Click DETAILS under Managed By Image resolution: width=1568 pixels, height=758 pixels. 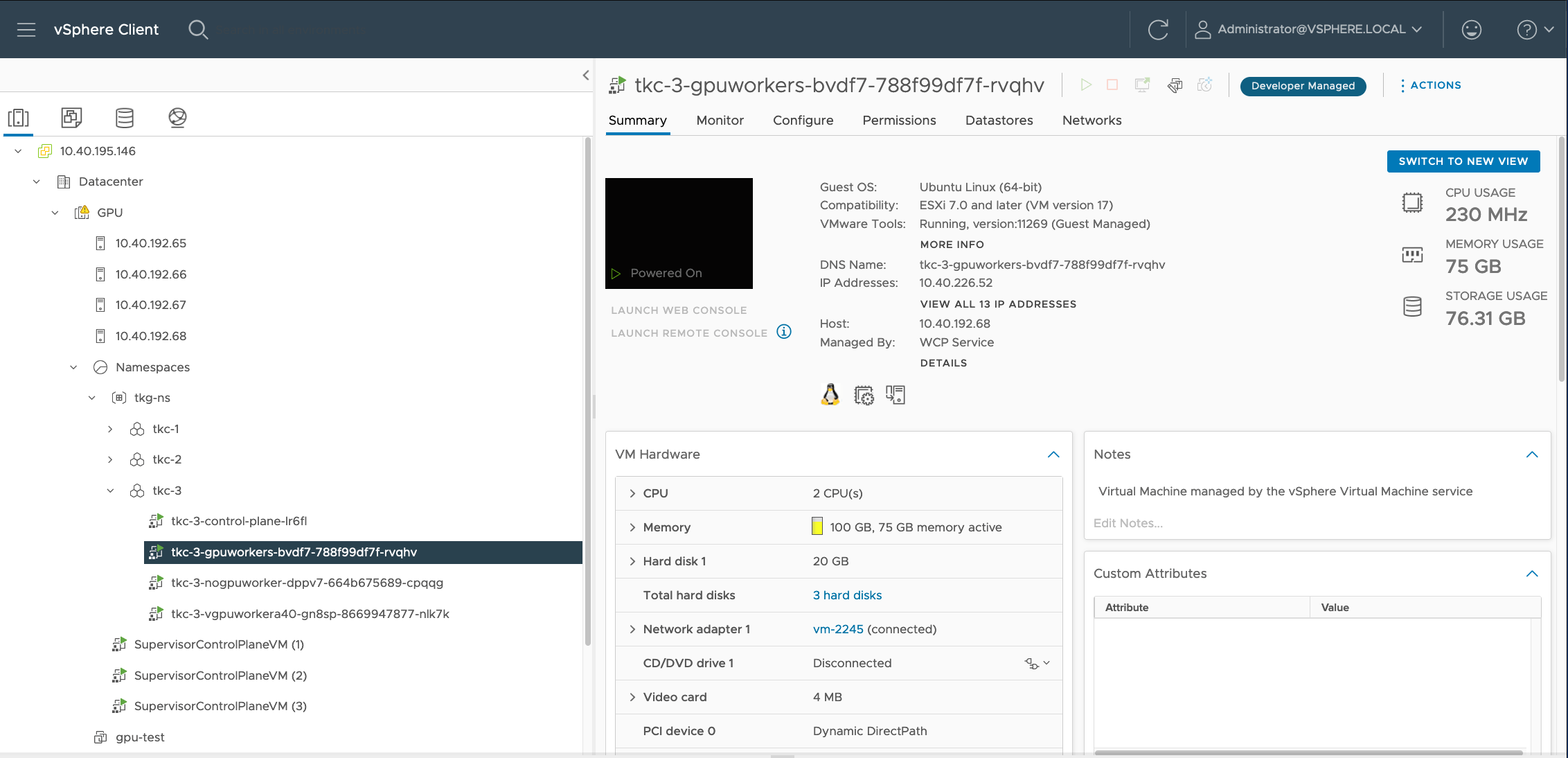coord(943,363)
